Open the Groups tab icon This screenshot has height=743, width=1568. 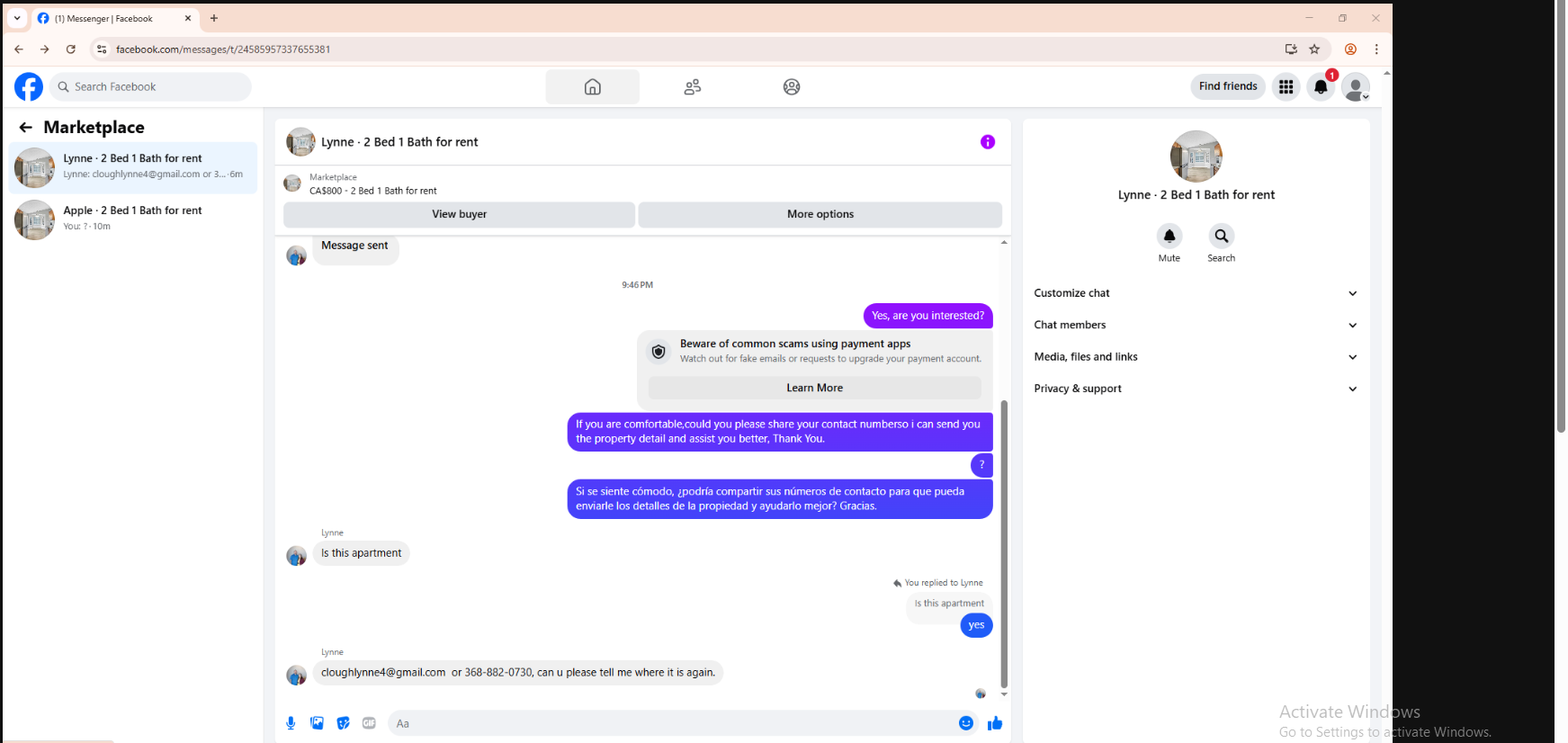click(x=792, y=87)
